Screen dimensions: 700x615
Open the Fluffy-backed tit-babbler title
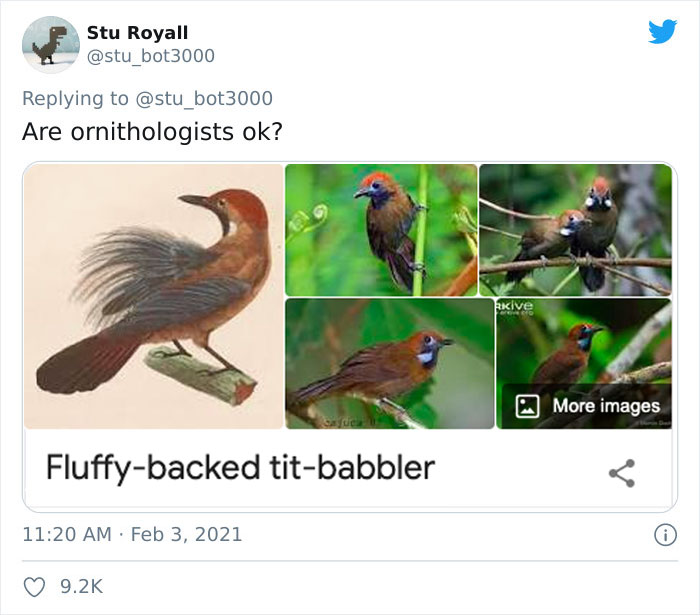pos(240,467)
